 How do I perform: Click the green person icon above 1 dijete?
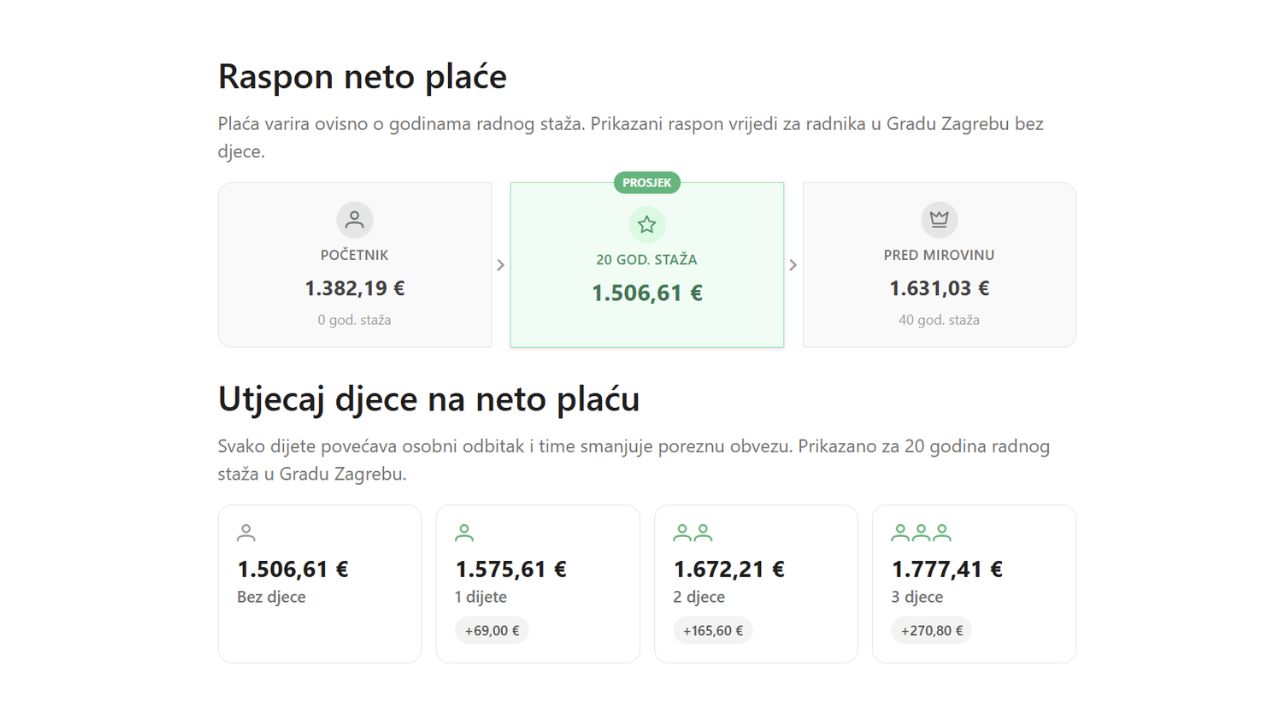[x=464, y=531]
